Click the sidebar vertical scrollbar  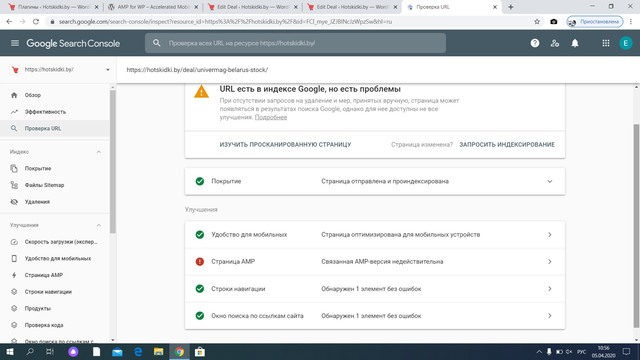(x=113, y=161)
